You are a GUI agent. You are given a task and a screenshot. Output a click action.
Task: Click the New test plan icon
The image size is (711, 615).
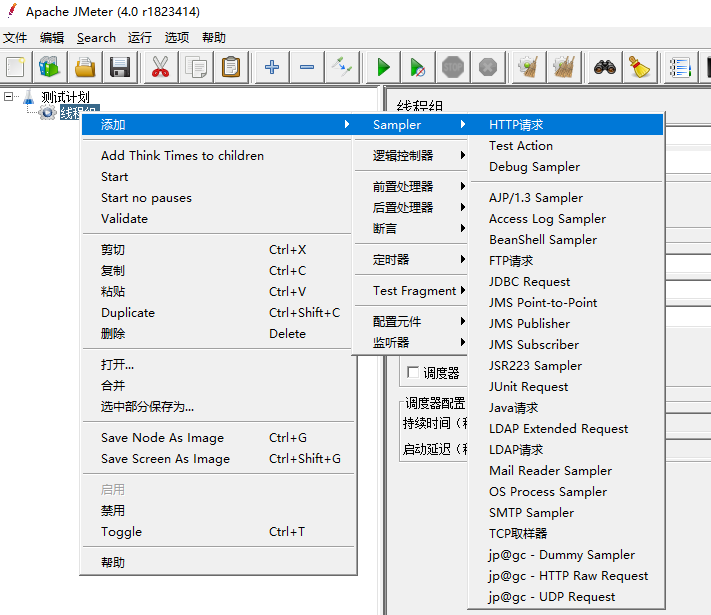click(x=15, y=68)
